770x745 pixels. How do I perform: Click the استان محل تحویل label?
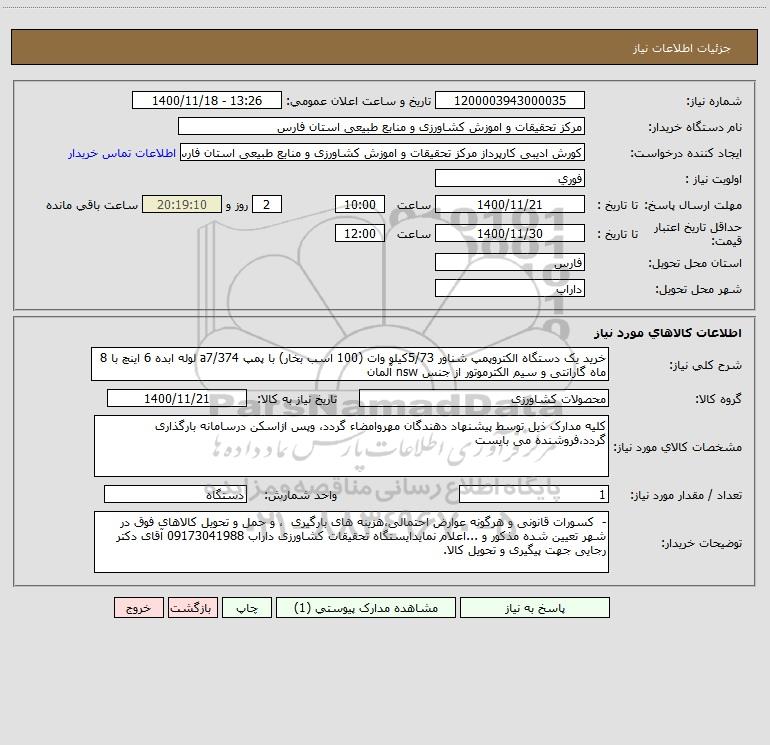coord(695,263)
